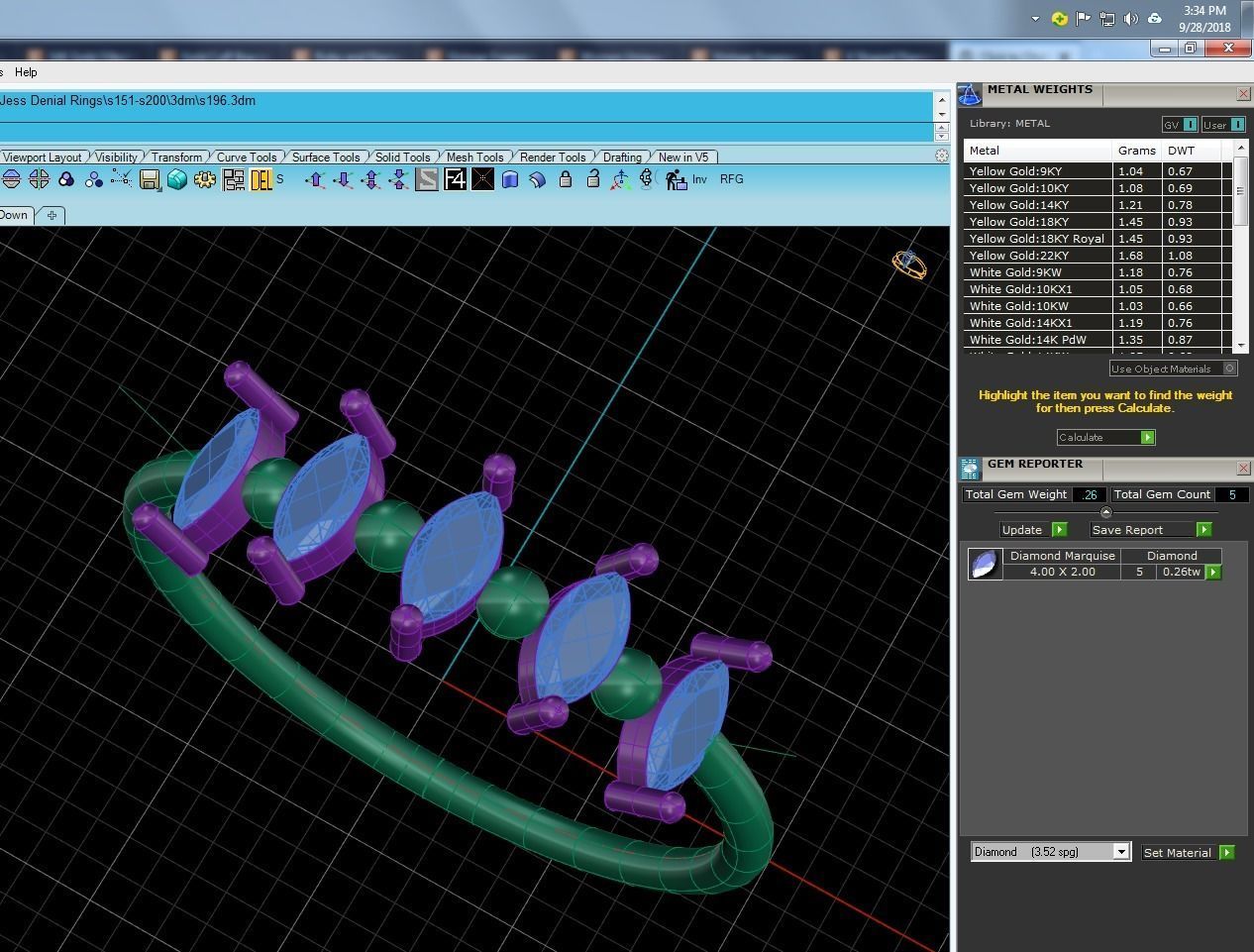Click the Update gem report button

pos(1032,529)
